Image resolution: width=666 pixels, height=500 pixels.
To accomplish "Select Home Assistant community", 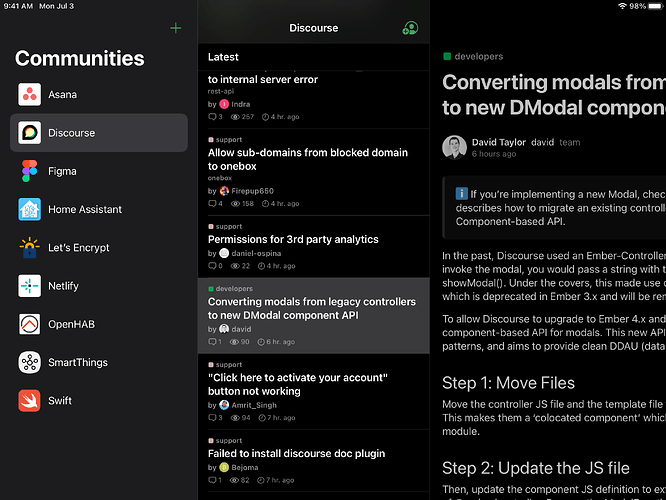I will pos(99,209).
